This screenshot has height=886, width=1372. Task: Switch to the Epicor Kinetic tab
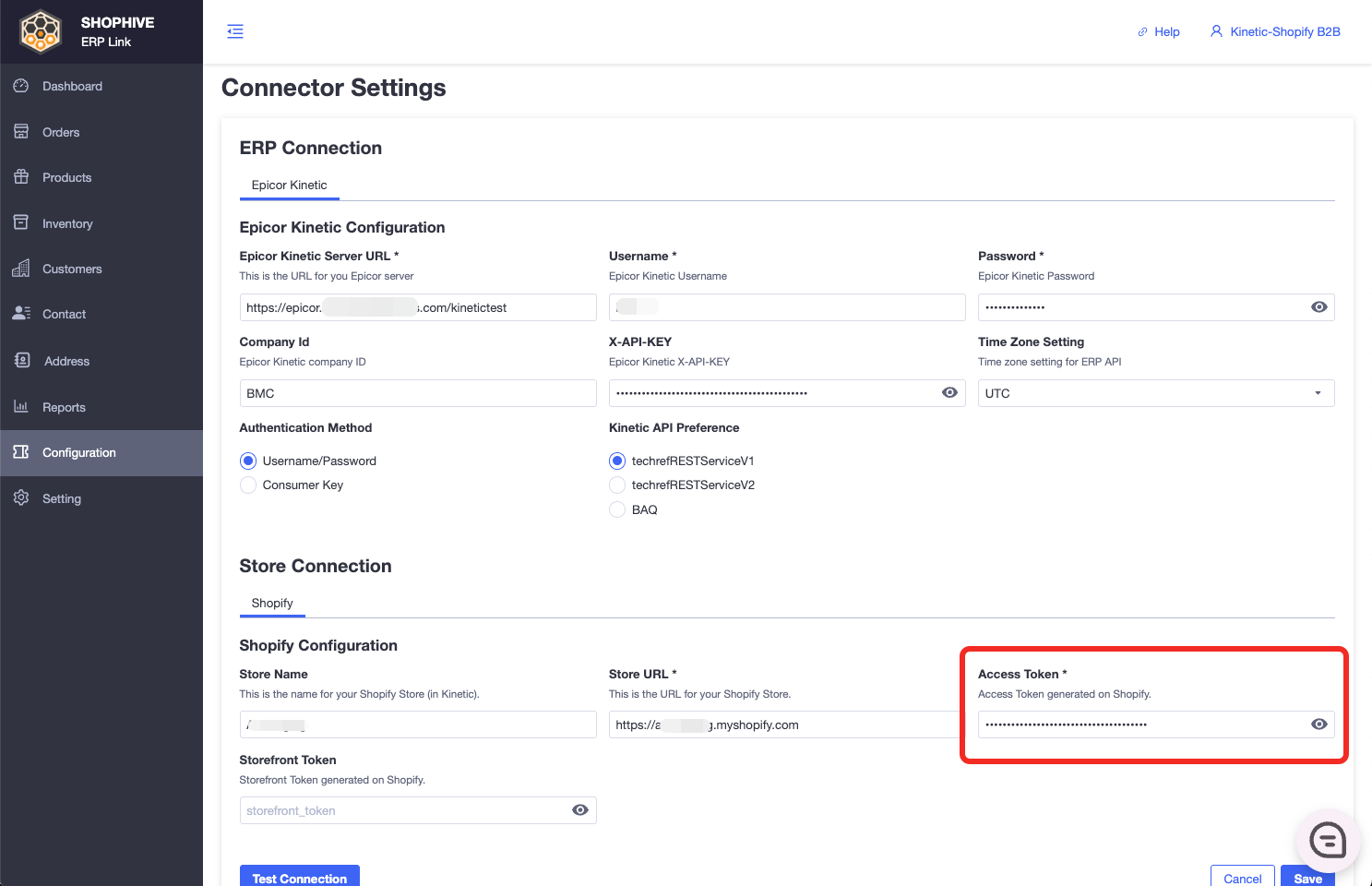coord(290,185)
